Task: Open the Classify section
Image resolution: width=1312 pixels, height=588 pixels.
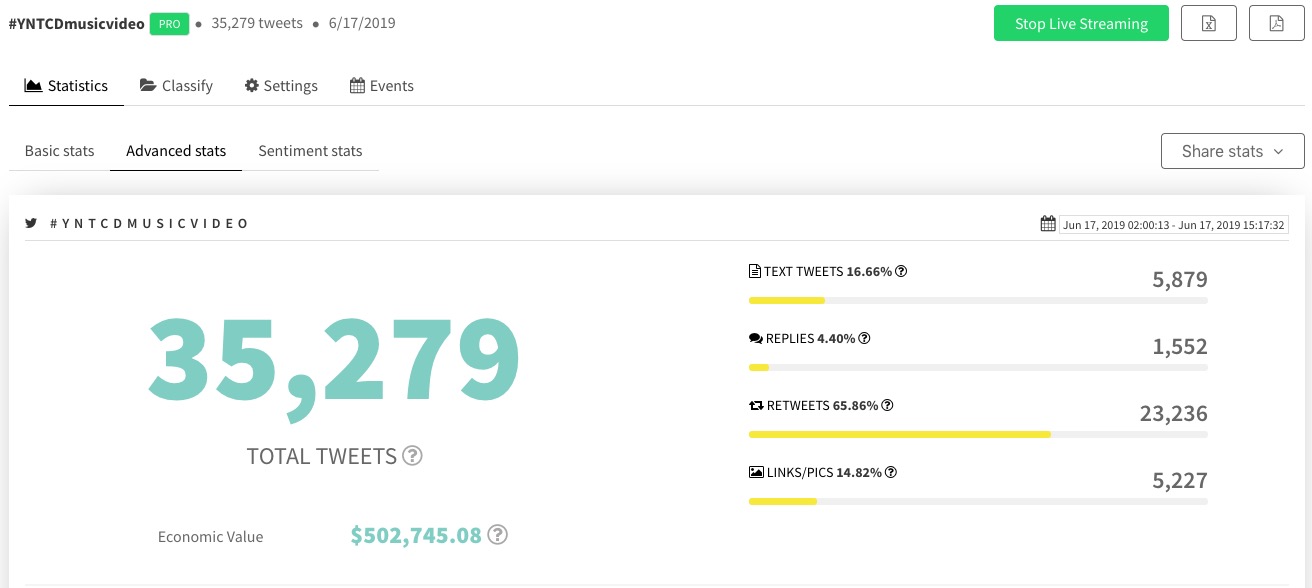Action: tap(176, 85)
